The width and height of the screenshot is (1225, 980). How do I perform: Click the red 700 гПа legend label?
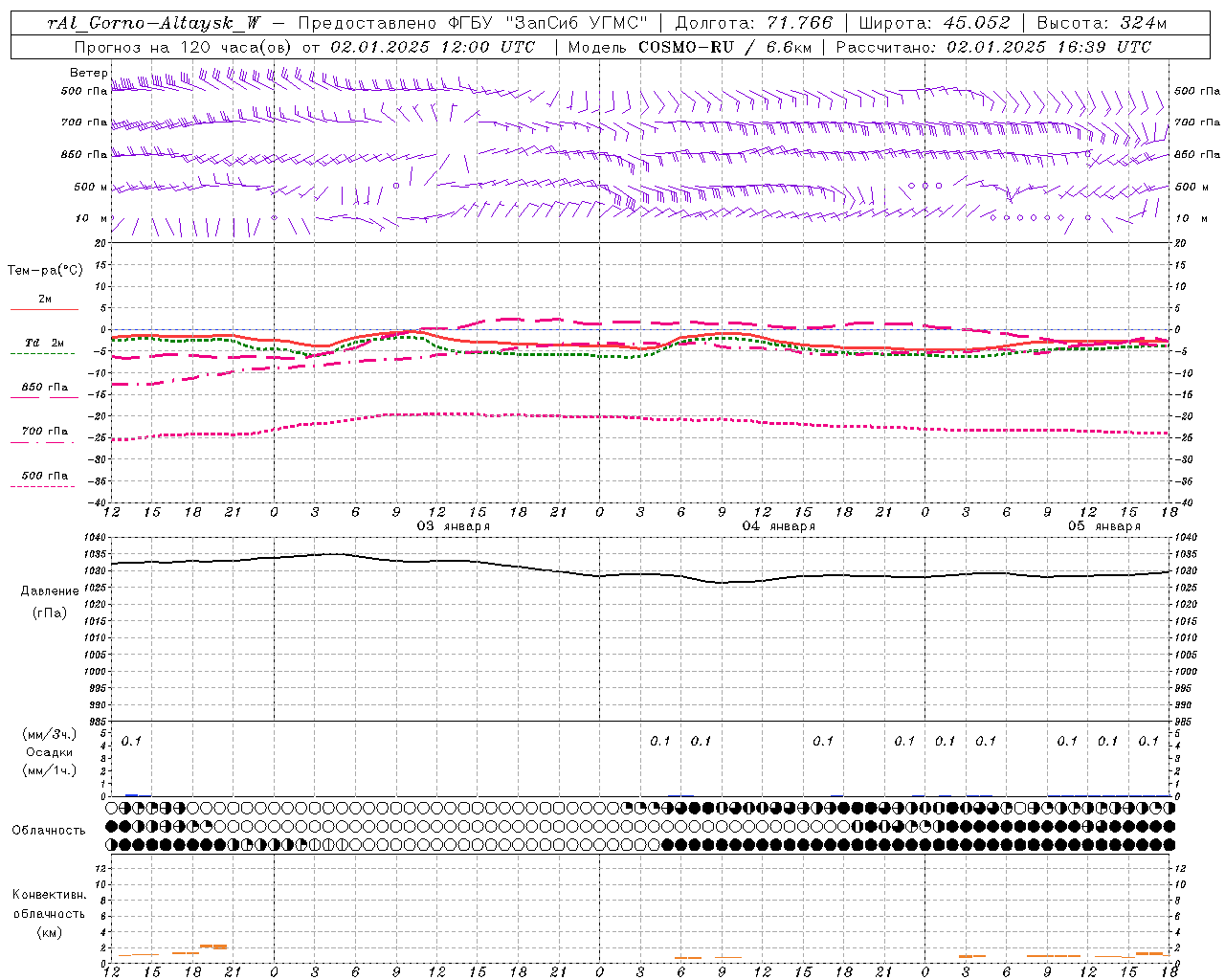coord(45,432)
